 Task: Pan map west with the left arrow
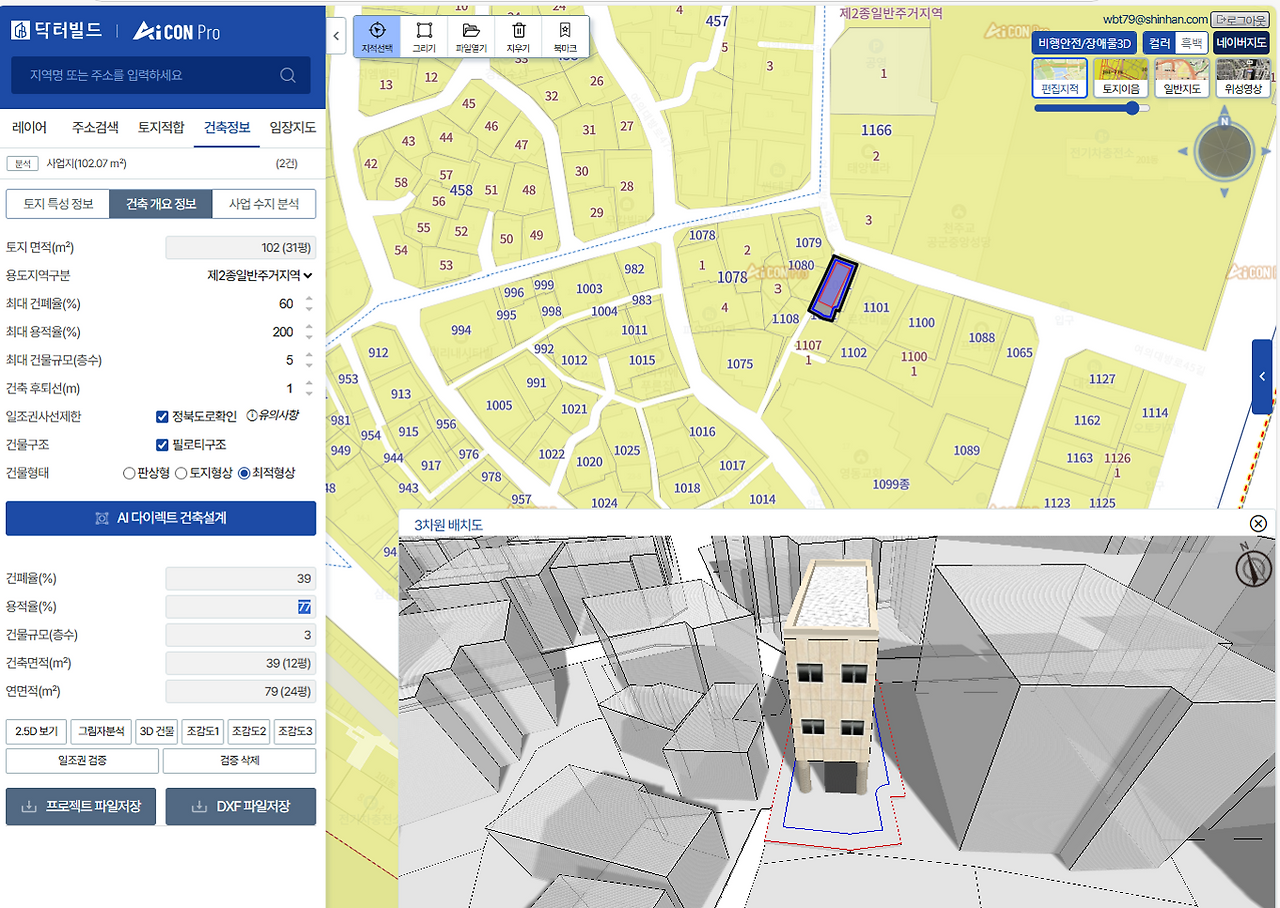pos(1183,152)
